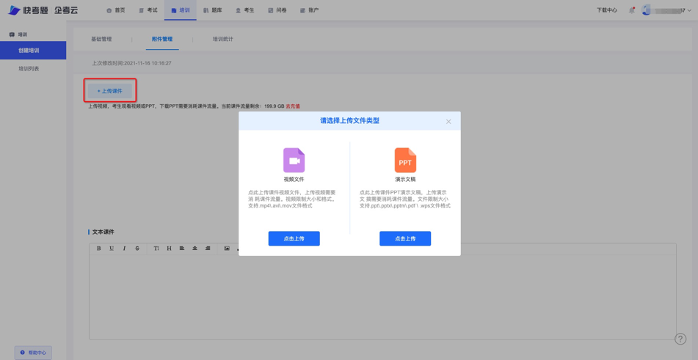Click the 上传课件 upload button
The height and width of the screenshot is (360, 698).
[x=110, y=91]
